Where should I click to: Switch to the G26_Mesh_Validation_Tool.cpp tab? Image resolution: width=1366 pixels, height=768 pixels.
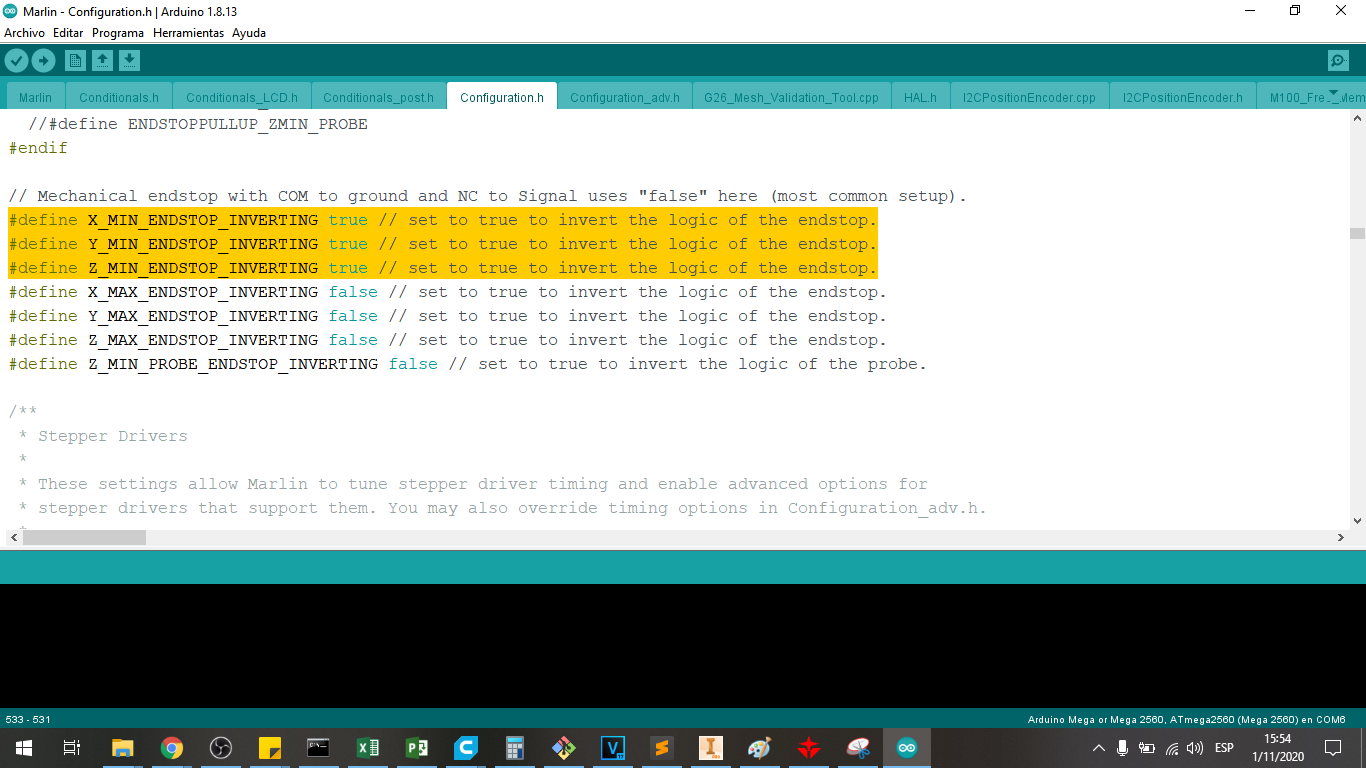coord(791,97)
